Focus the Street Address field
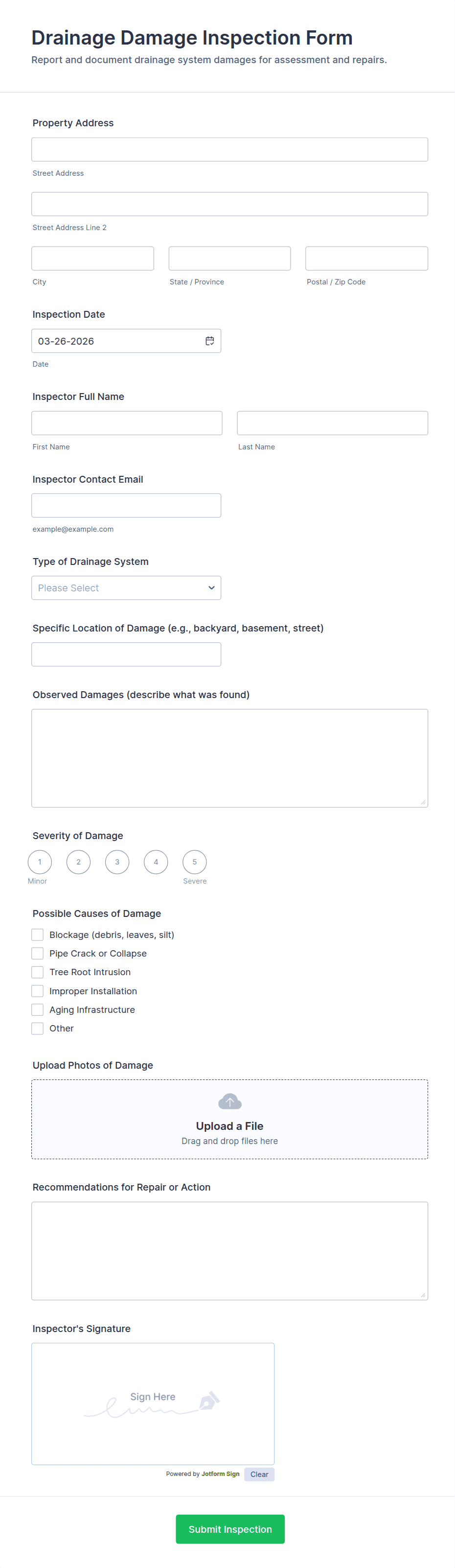Image resolution: width=455 pixels, height=1568 pixels. pos(229,150)
